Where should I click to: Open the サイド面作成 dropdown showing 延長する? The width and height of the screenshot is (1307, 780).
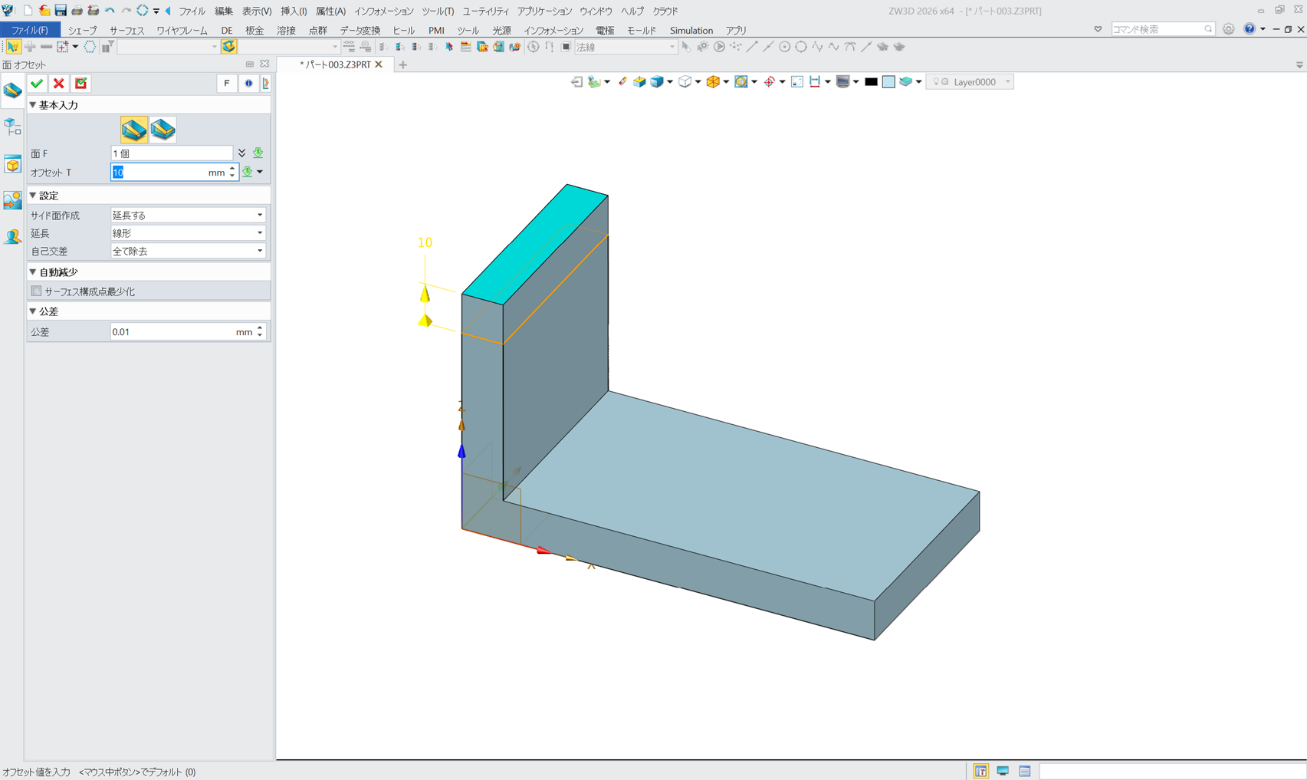tap(188, 215)
